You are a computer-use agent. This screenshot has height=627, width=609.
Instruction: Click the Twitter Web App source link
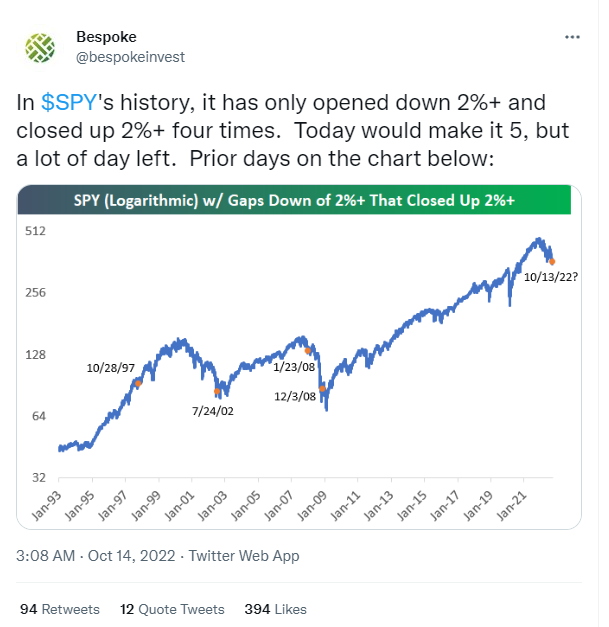pos(244,556)
